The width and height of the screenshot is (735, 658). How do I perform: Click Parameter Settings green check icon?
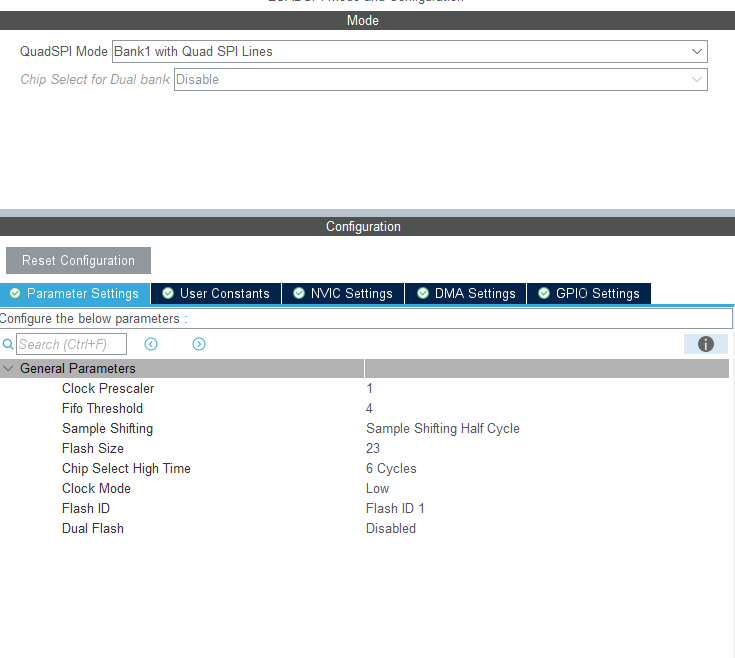pos(15,293)
